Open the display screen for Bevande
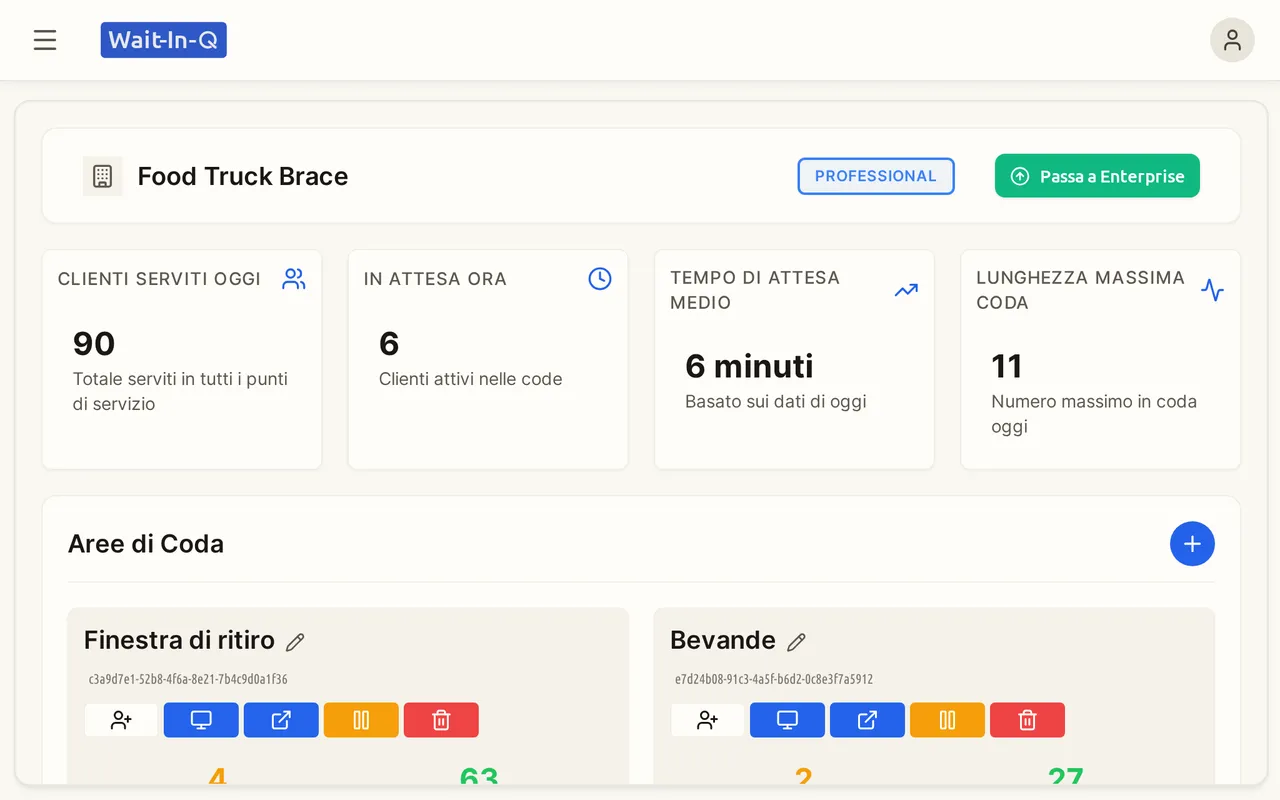This screenshot has height=800, width=1280. (x=787, y=720)
